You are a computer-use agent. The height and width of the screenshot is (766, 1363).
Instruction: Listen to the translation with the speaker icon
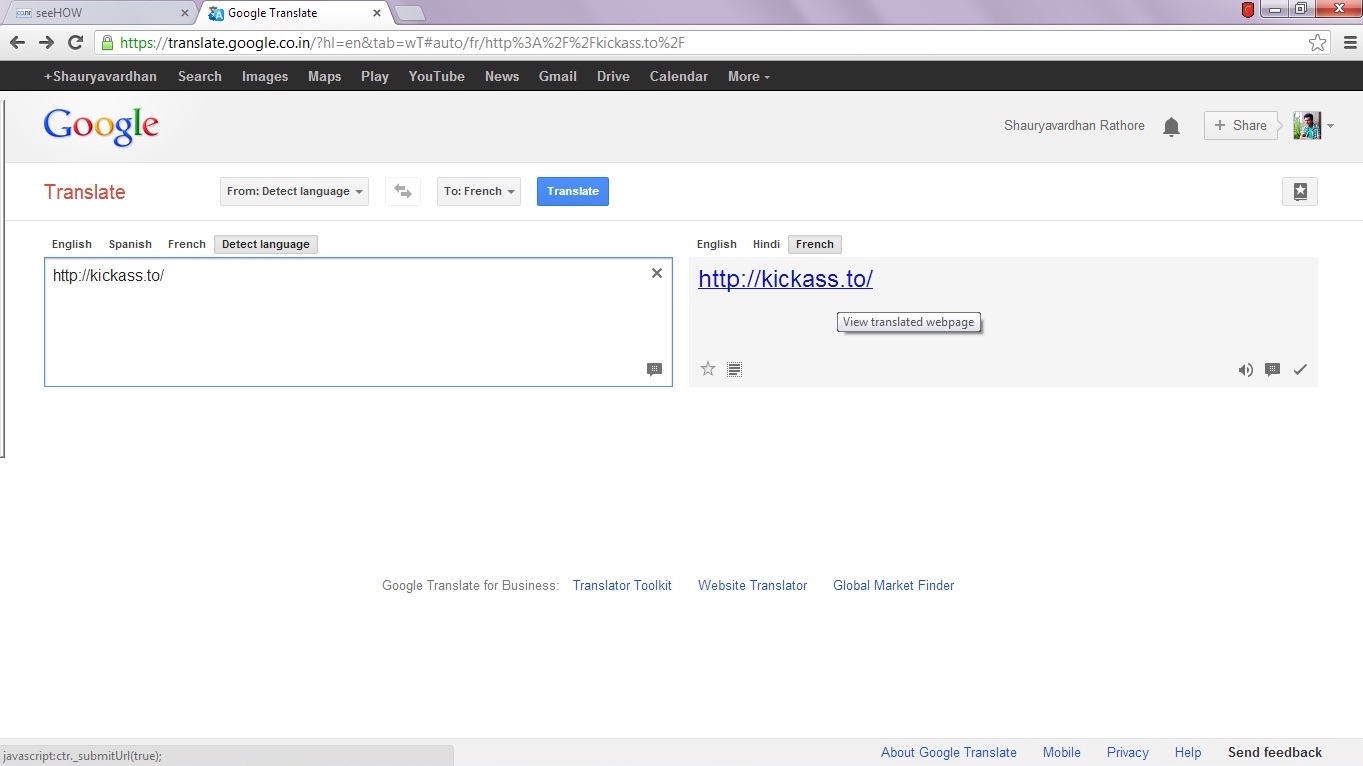pos(1245,369)
